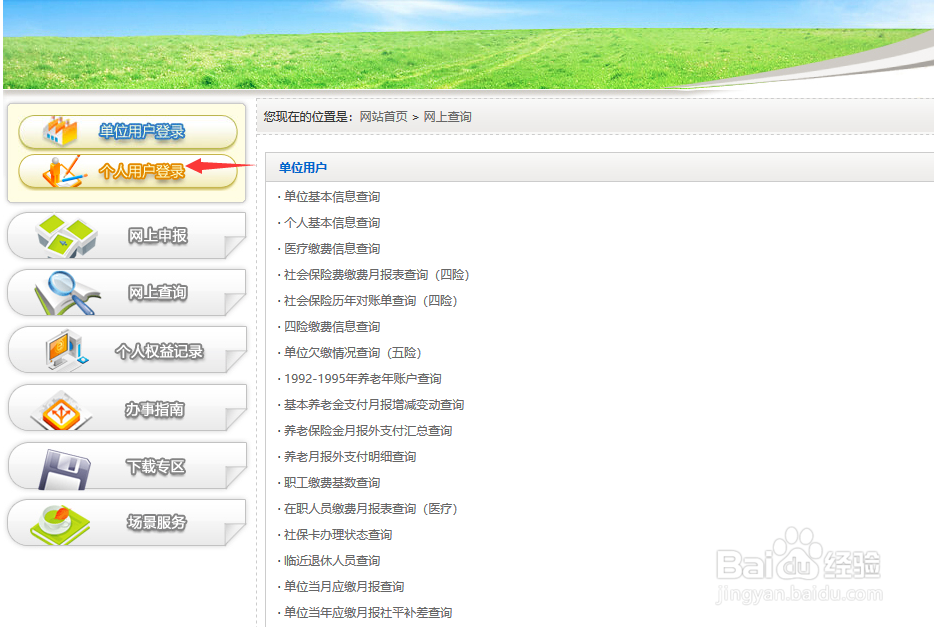The width and height of the screenshot is (934, 627).
Task: Open 个人基本信息查询
Action: (334, 222)
